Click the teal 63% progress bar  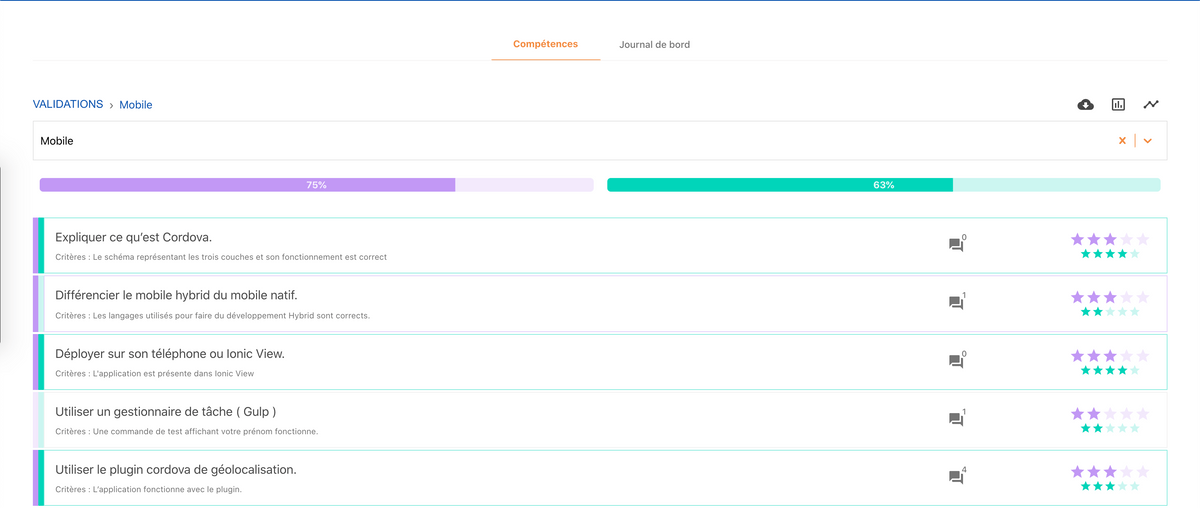tap(884, 185)
